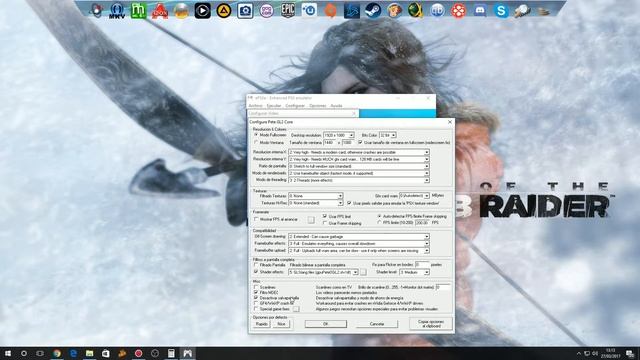Viewport: 640px width, 360px height.
Task: Open the red 'A' app in dock
Action: 160,11
